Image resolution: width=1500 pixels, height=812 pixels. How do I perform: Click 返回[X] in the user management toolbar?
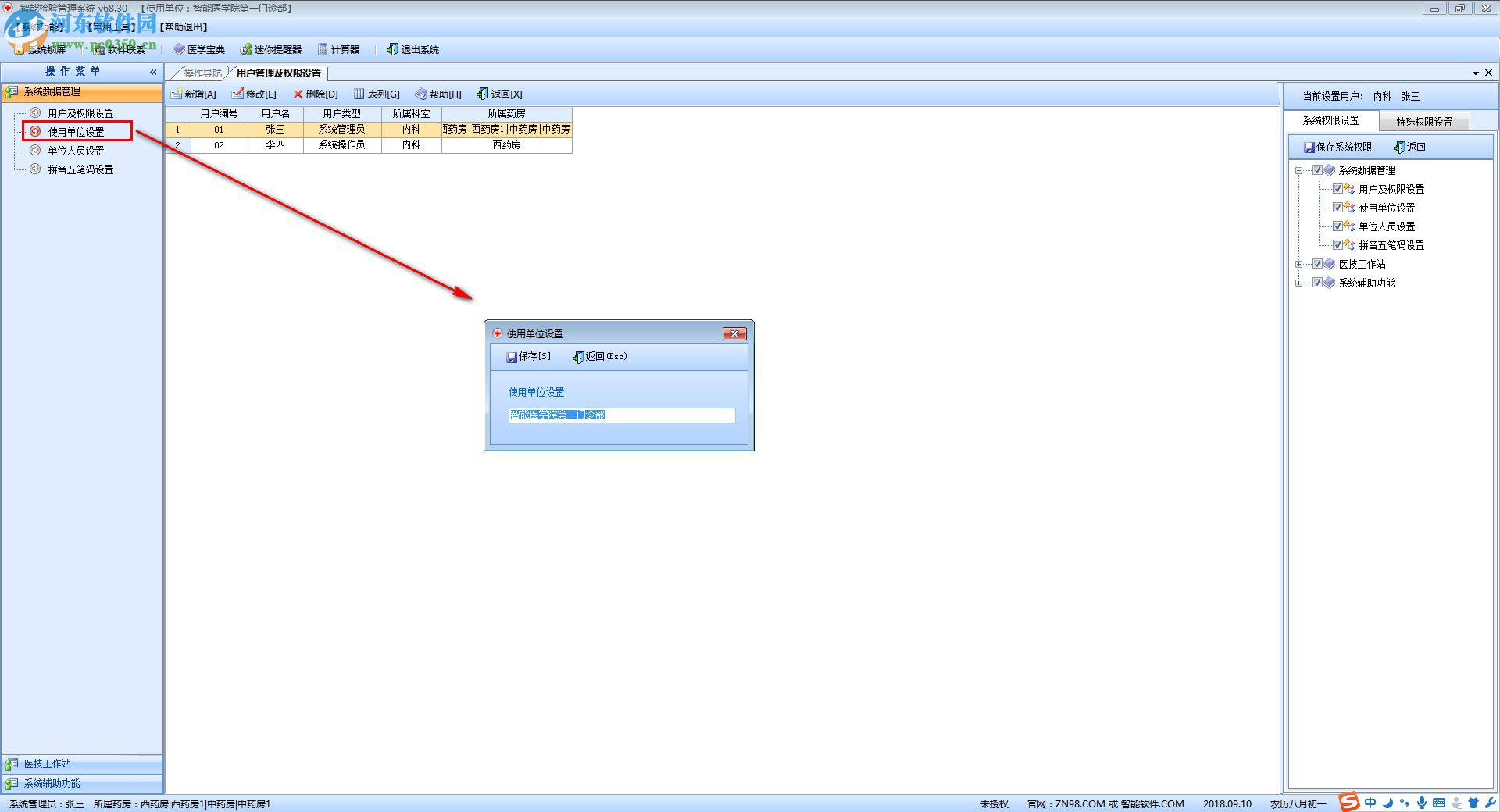pos(499,94)
